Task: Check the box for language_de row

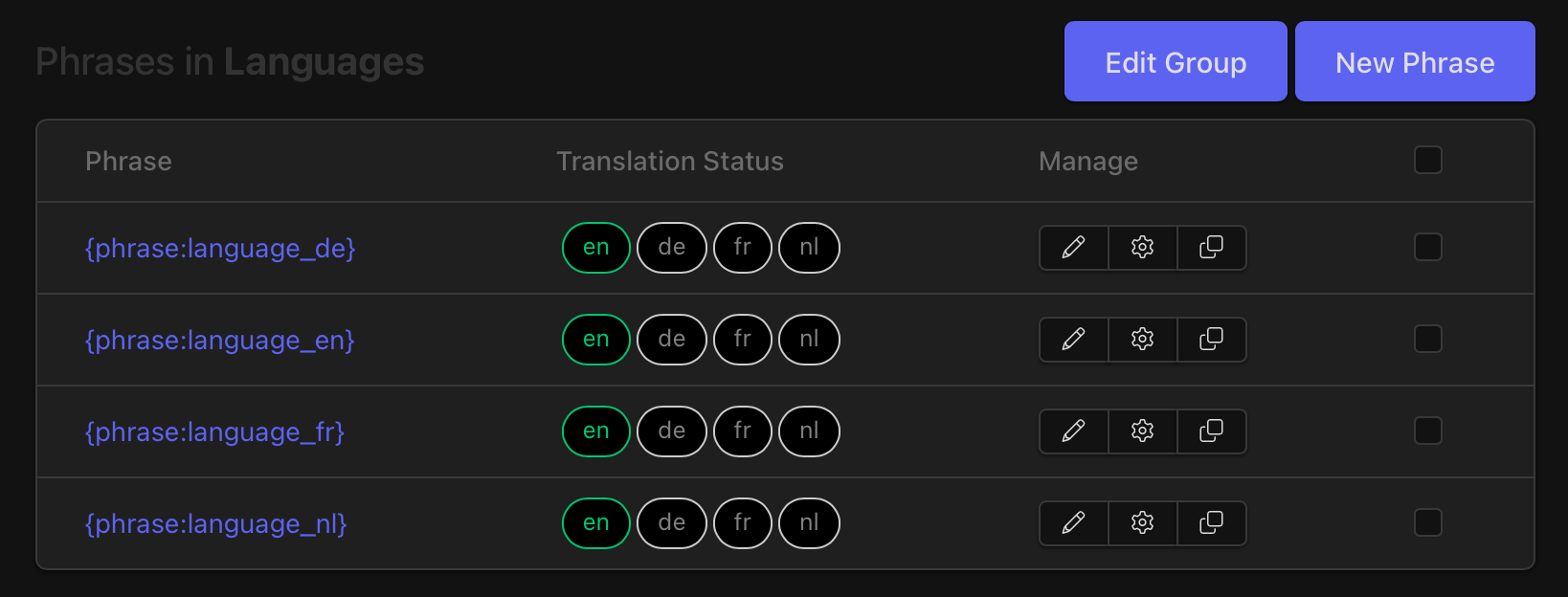Action: click(1428, 247)
